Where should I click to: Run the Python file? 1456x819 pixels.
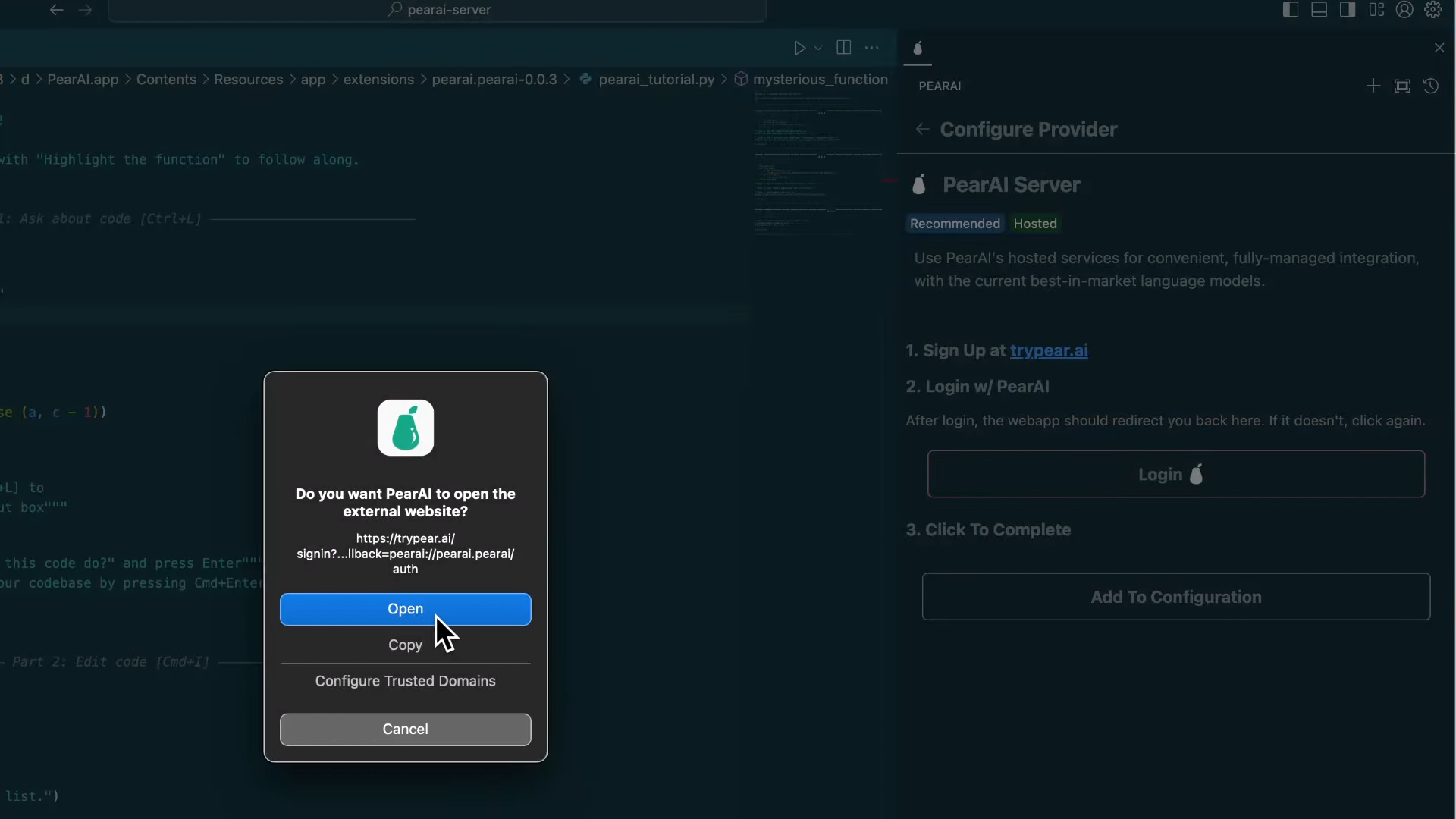coord(799,48)
